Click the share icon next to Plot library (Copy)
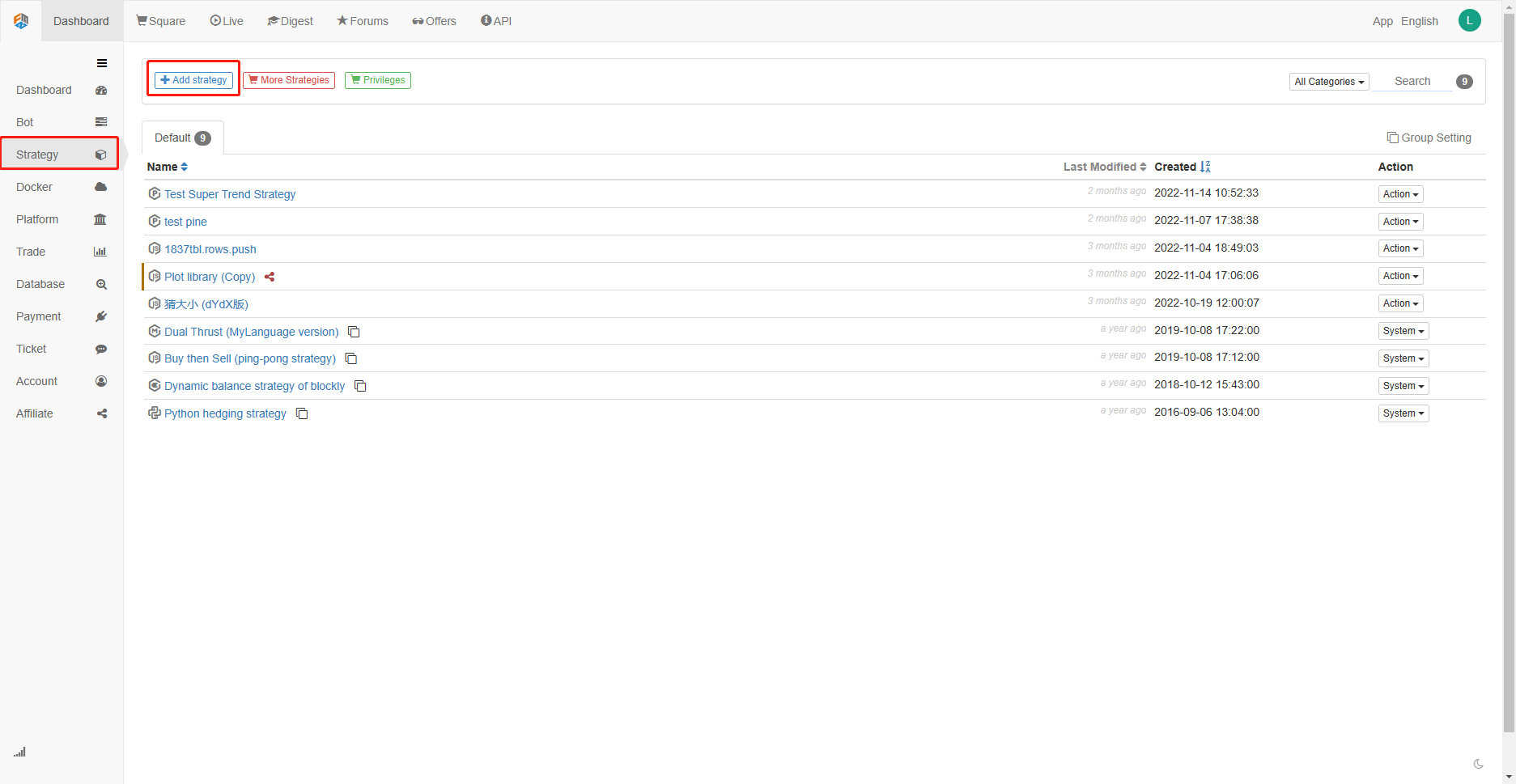 pyautogui.click(x=270, y=277)
